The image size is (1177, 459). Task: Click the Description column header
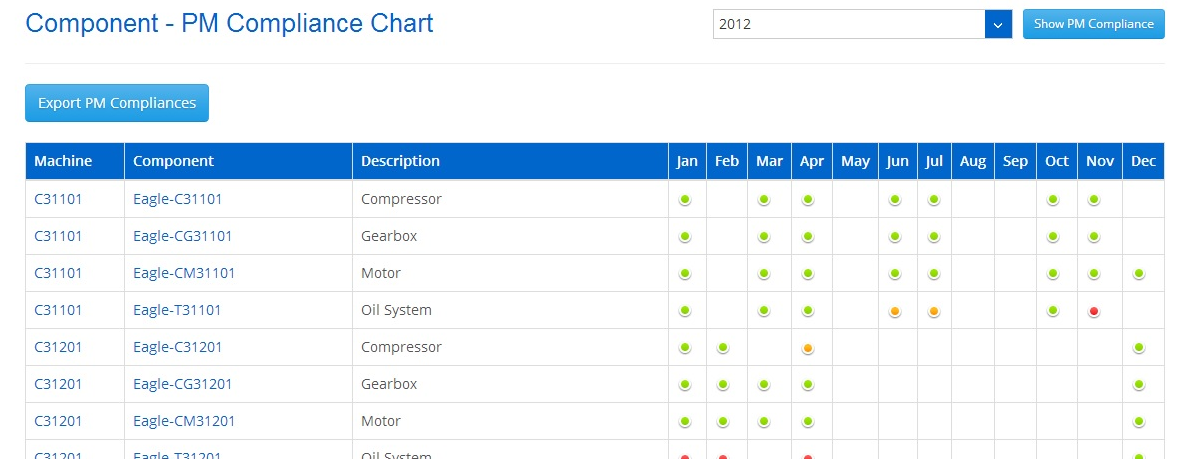pyautogui.click(x=400, y=161)
